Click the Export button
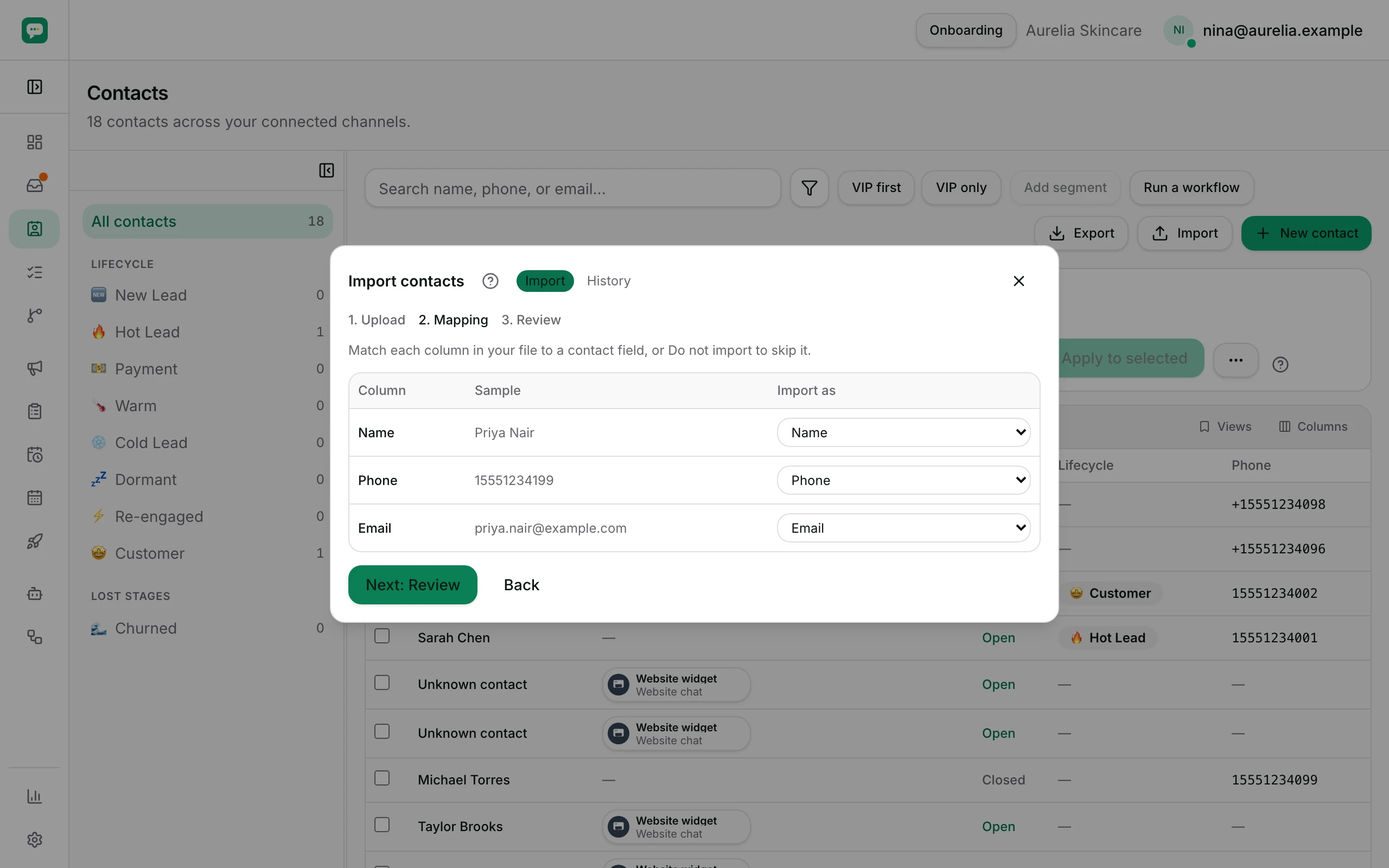The image size is (1389, 868). (x=1081, y=233)
